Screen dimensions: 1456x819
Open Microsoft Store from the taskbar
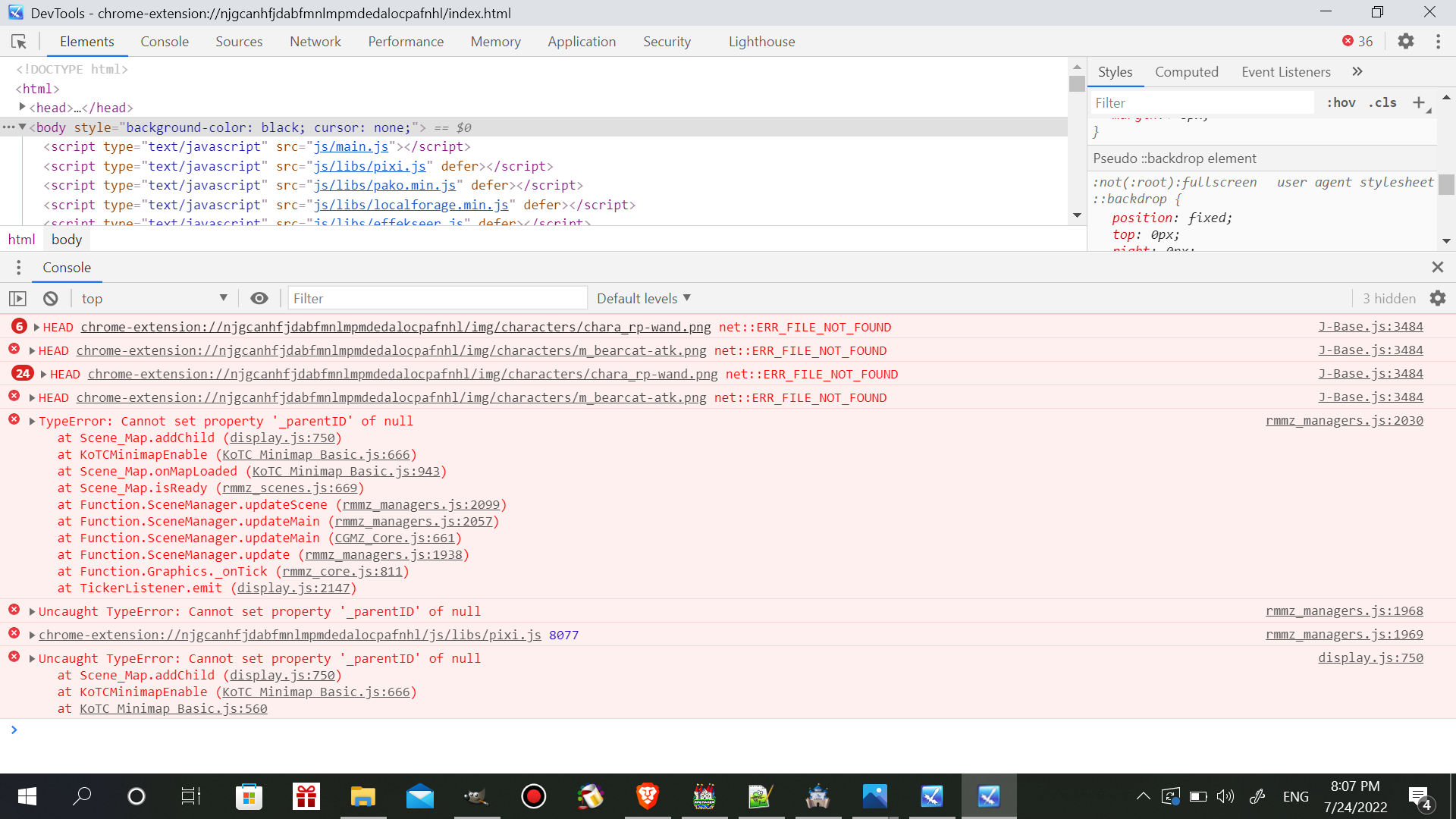click(249, 796)
